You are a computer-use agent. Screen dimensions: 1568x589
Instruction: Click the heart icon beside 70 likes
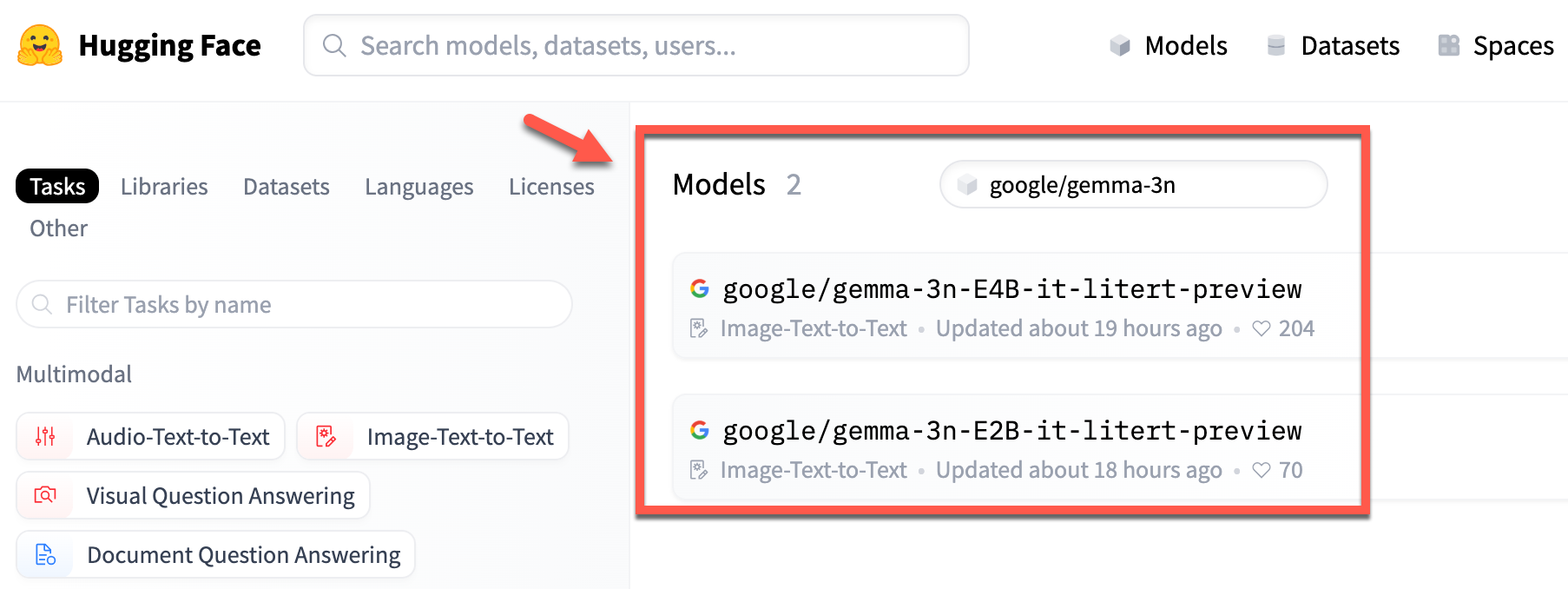(1262, 470)
